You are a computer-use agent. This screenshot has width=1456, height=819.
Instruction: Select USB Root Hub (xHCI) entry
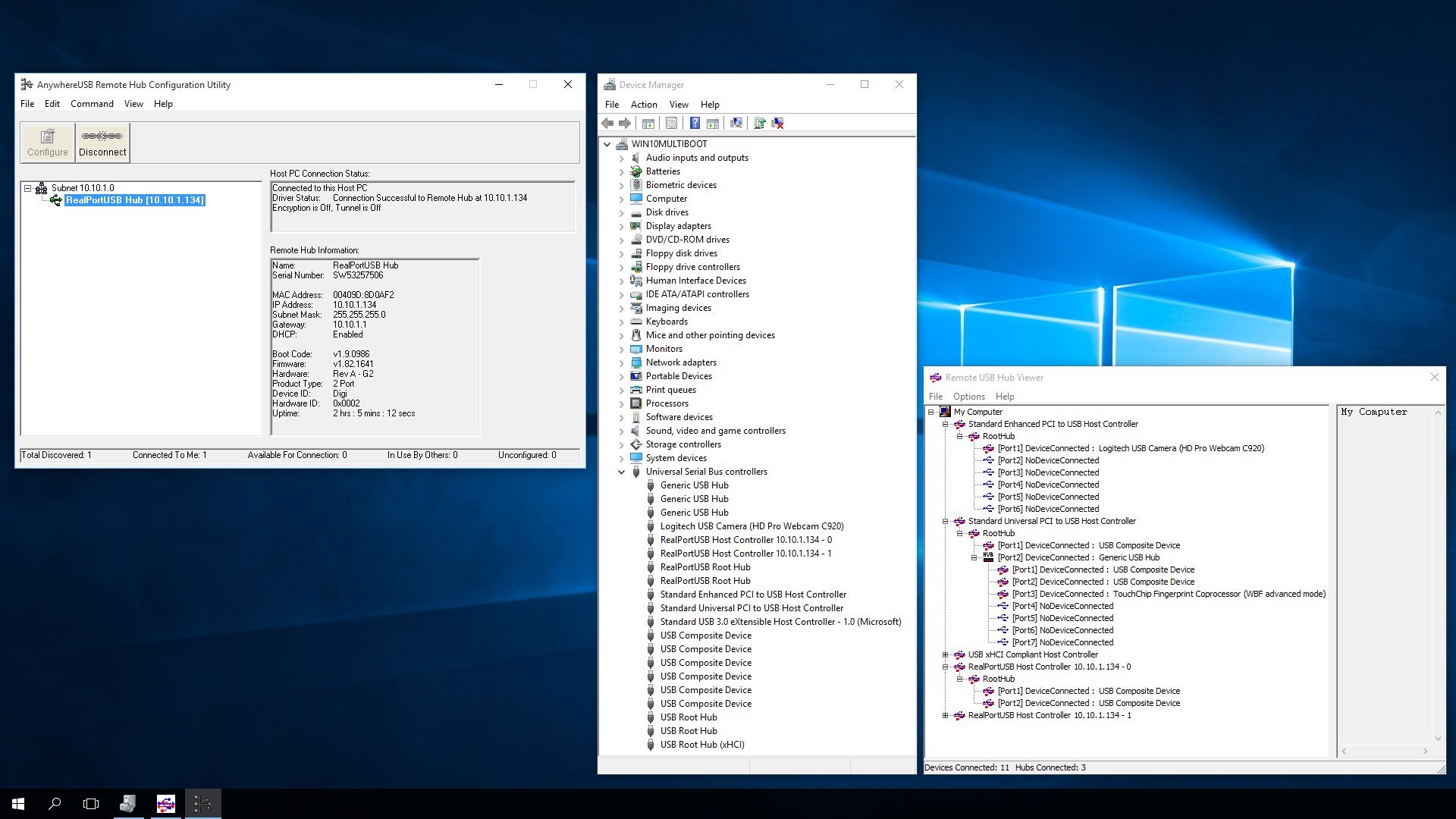tap(702, 745)
